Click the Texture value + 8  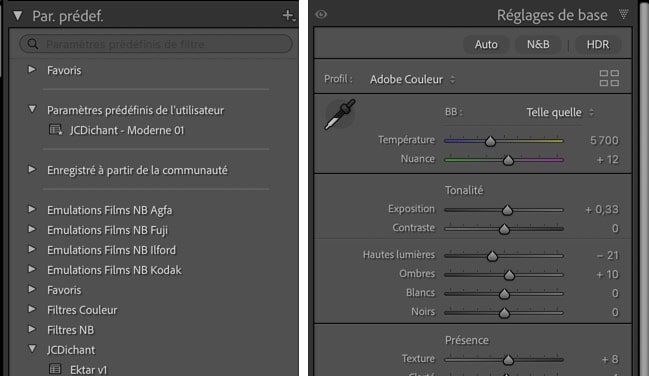point(610,359)
